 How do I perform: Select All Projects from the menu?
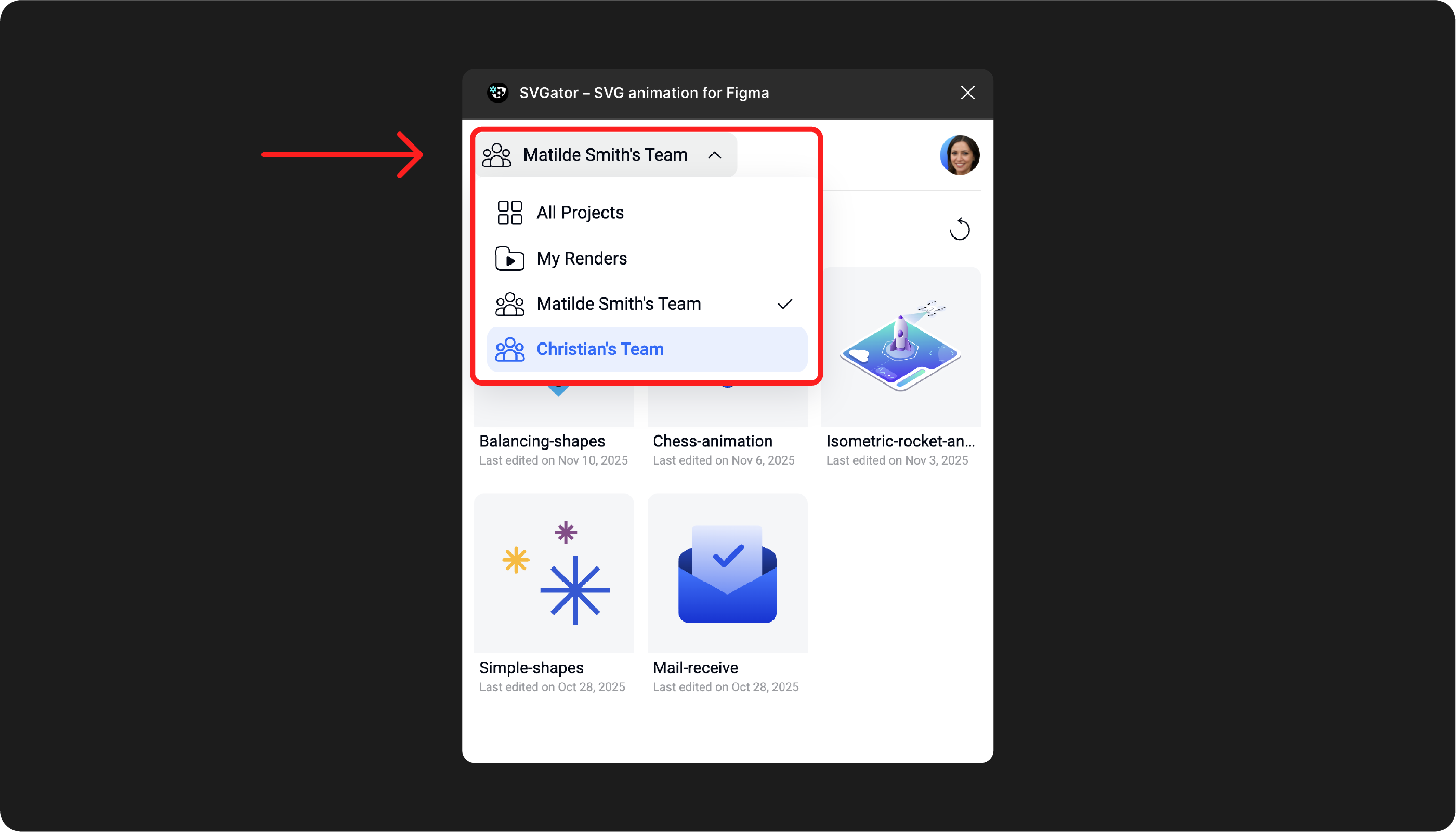pos(580,213)
